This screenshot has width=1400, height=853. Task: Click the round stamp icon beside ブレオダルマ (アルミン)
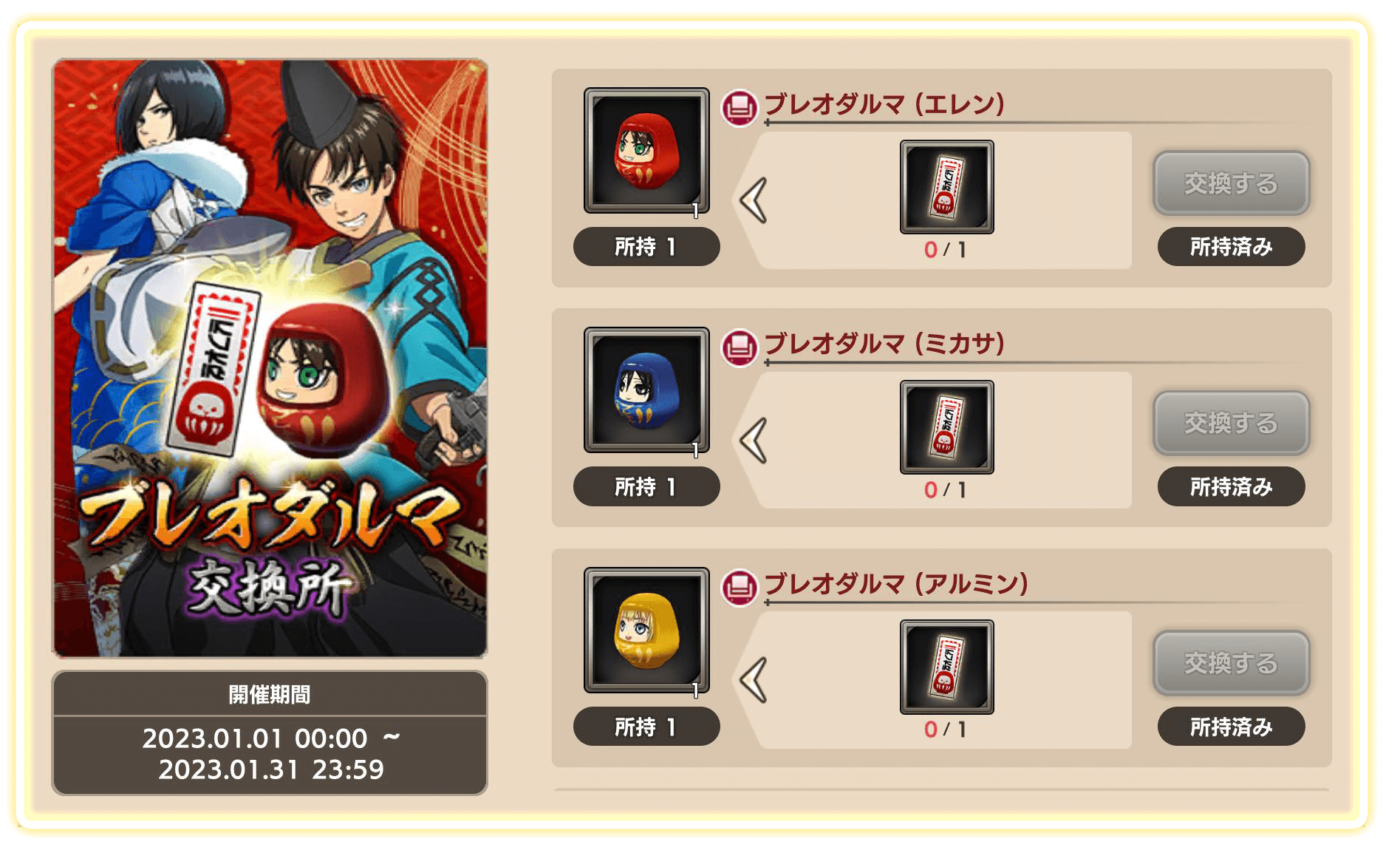pos(740,588)
